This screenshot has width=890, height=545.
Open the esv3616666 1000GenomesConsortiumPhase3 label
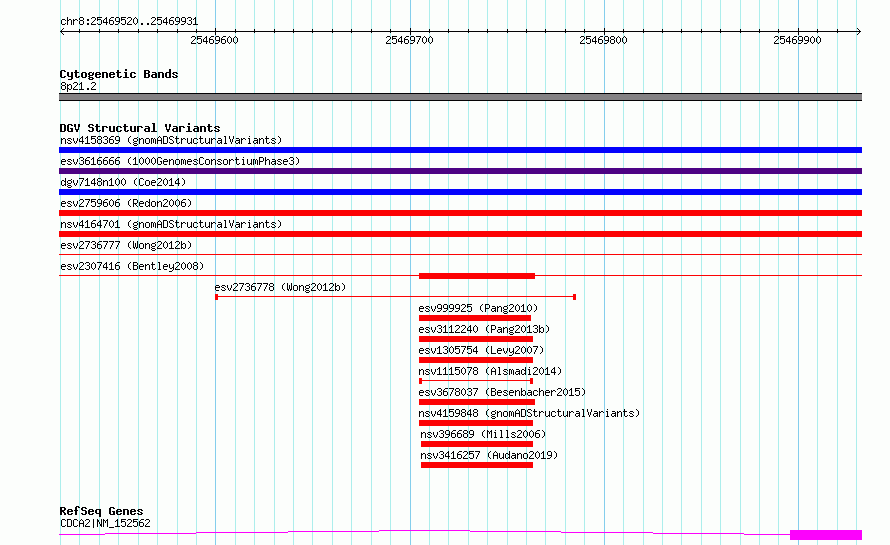[180, 161]
